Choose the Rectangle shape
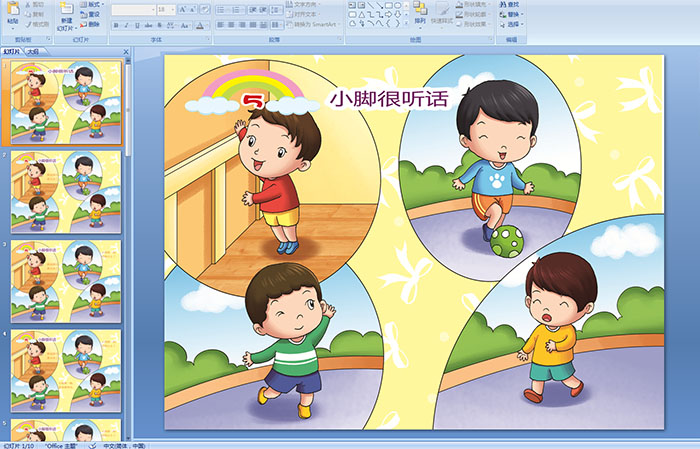The width and height of the screenshot is (700, 449). 389,5
